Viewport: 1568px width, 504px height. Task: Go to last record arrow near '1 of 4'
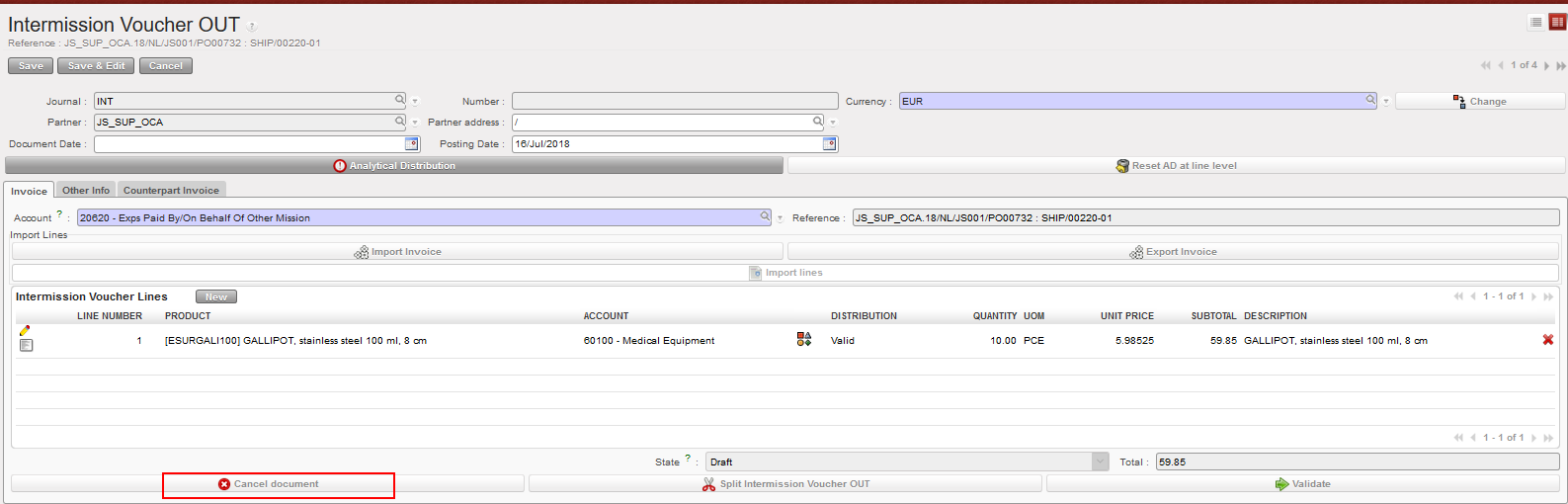pyautogui.click(x=1561, y=65)
